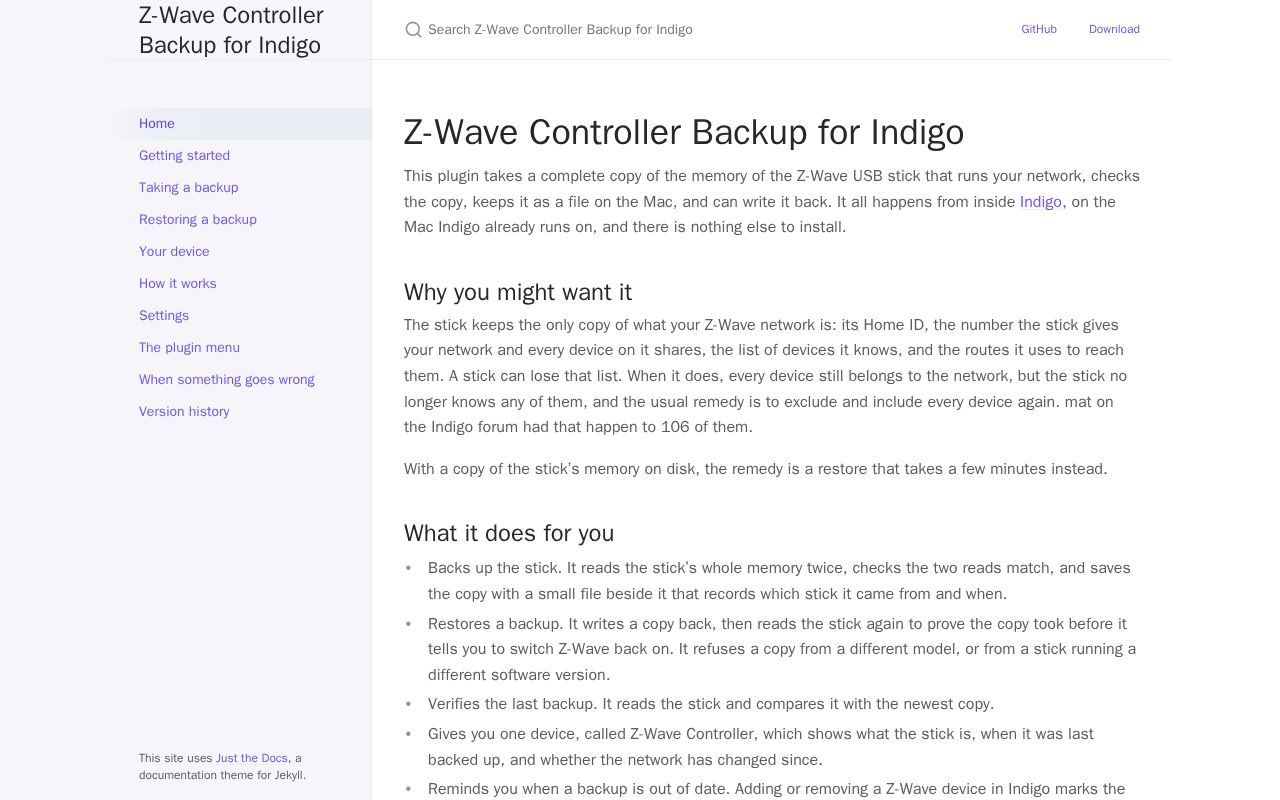Select Home in the sidebar navigation
The width and height of the screenshot is (1280, 800).
coord(239,124)
